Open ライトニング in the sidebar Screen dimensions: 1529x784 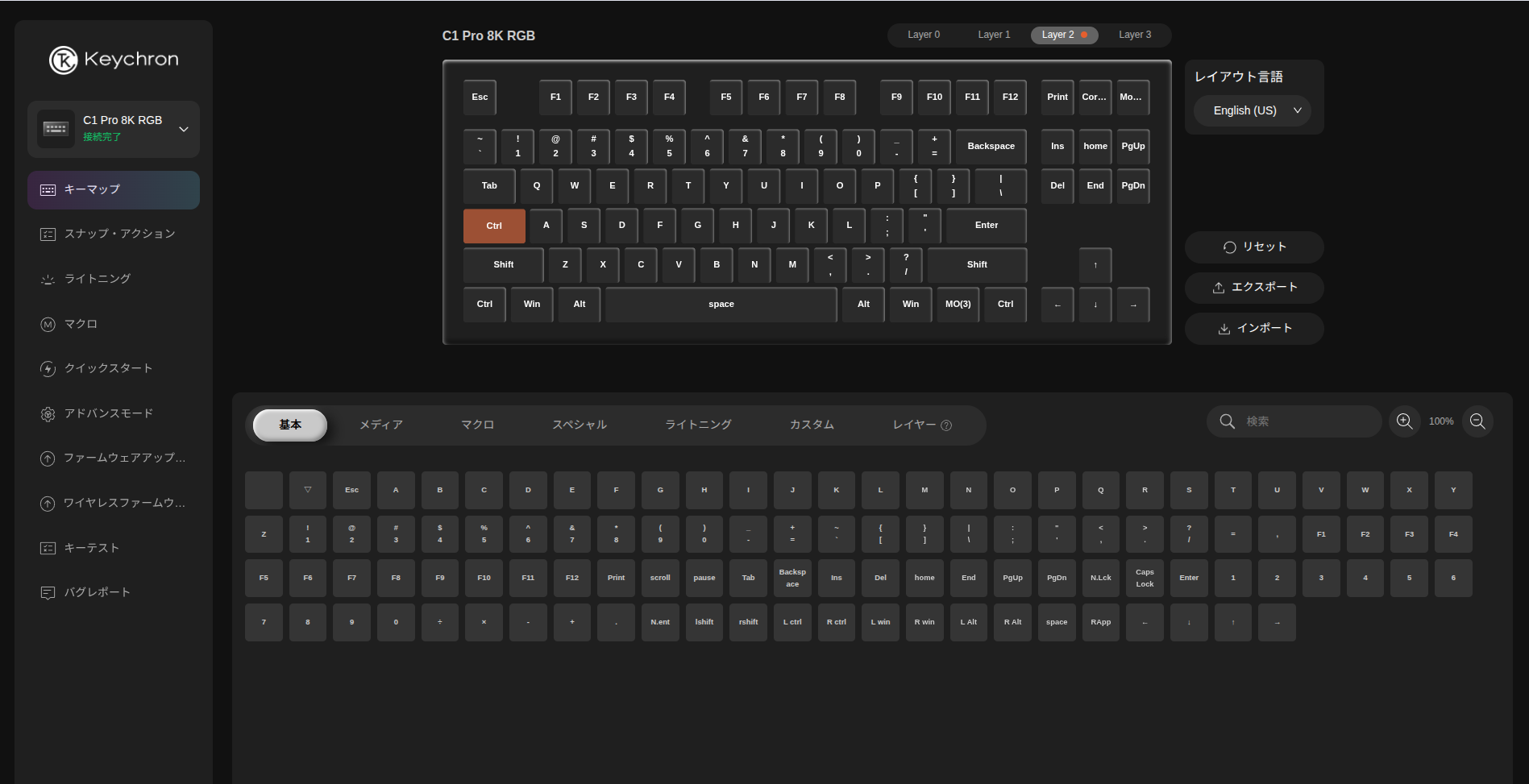pos(97,279)
